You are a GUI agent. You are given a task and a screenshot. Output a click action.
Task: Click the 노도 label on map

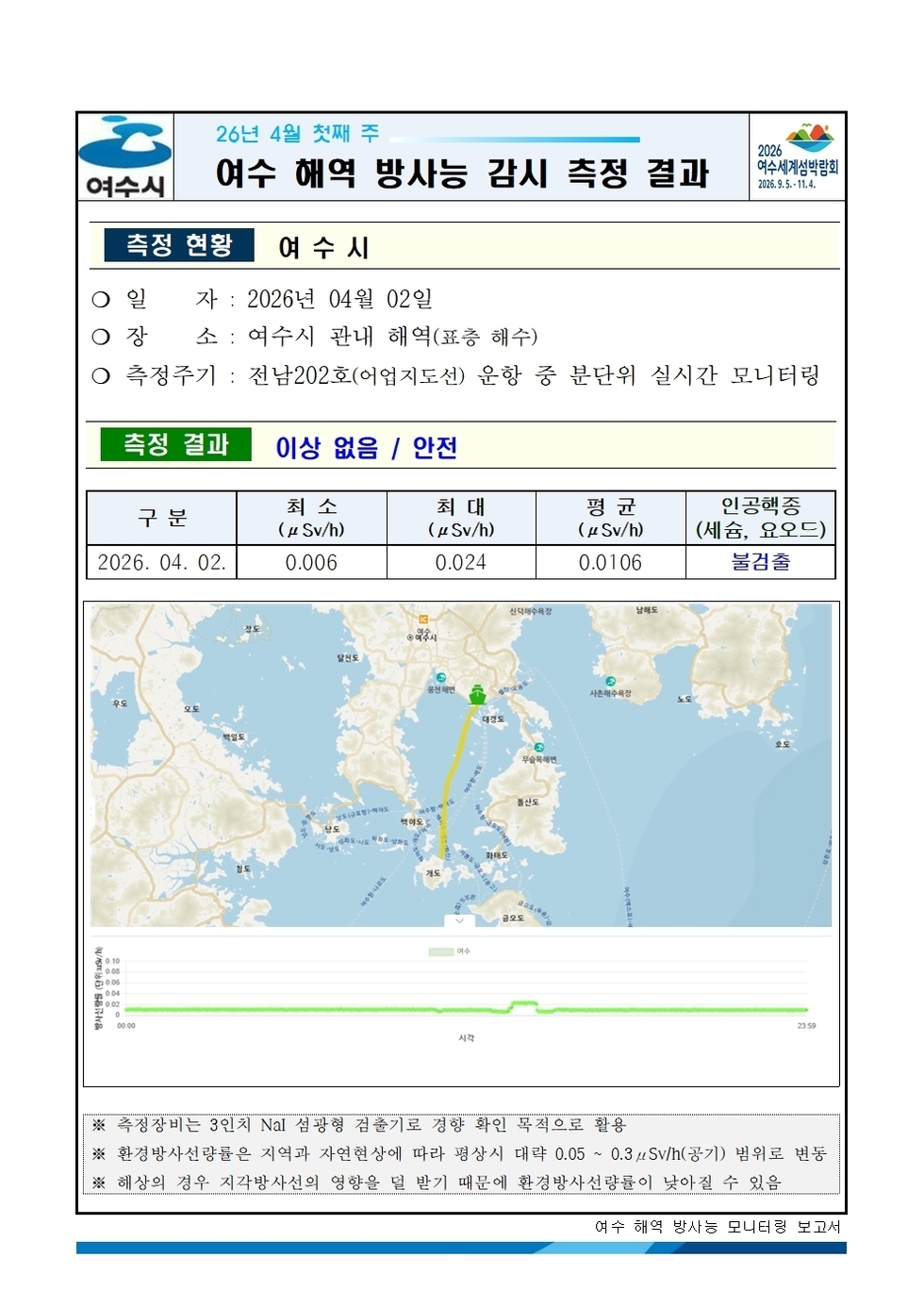(x=685, y=699)
